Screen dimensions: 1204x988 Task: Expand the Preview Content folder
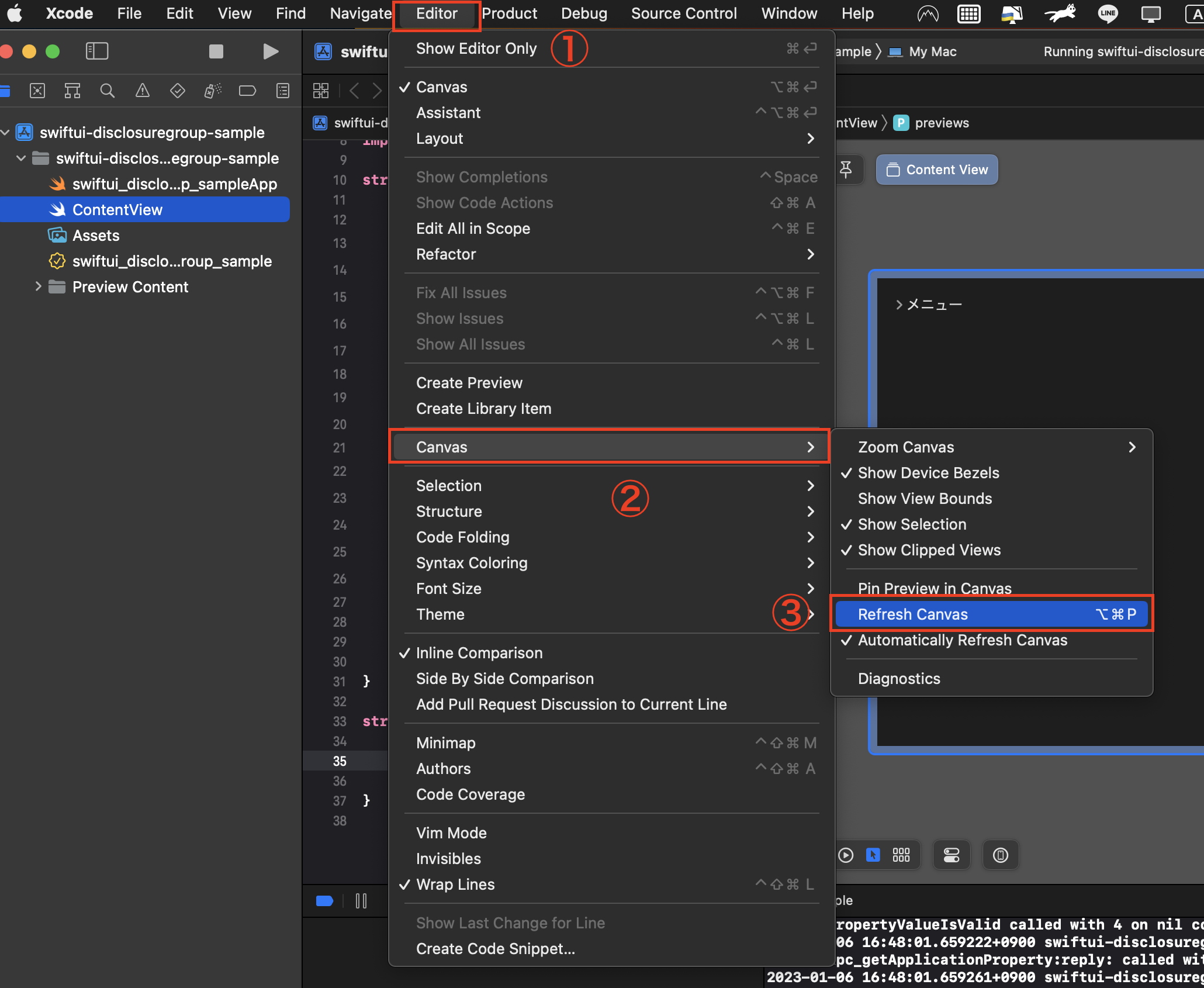point(38,287)
